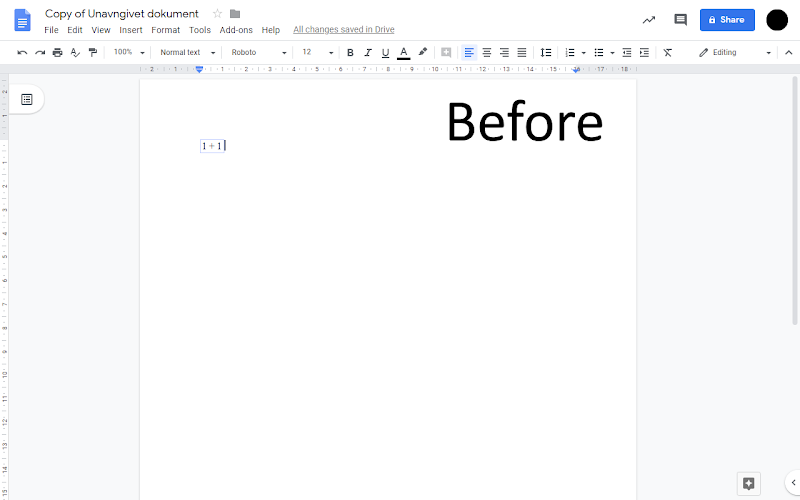The width and height of the screenshot is (800, 500).
Task: Open the comment history
Action: point(680,20)
